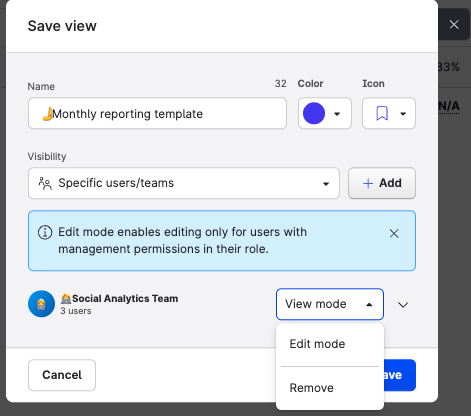This screenshot has height=416, width=471.
Task: Click the bookmark icon in Icon selector
Action: coord(382,113)
